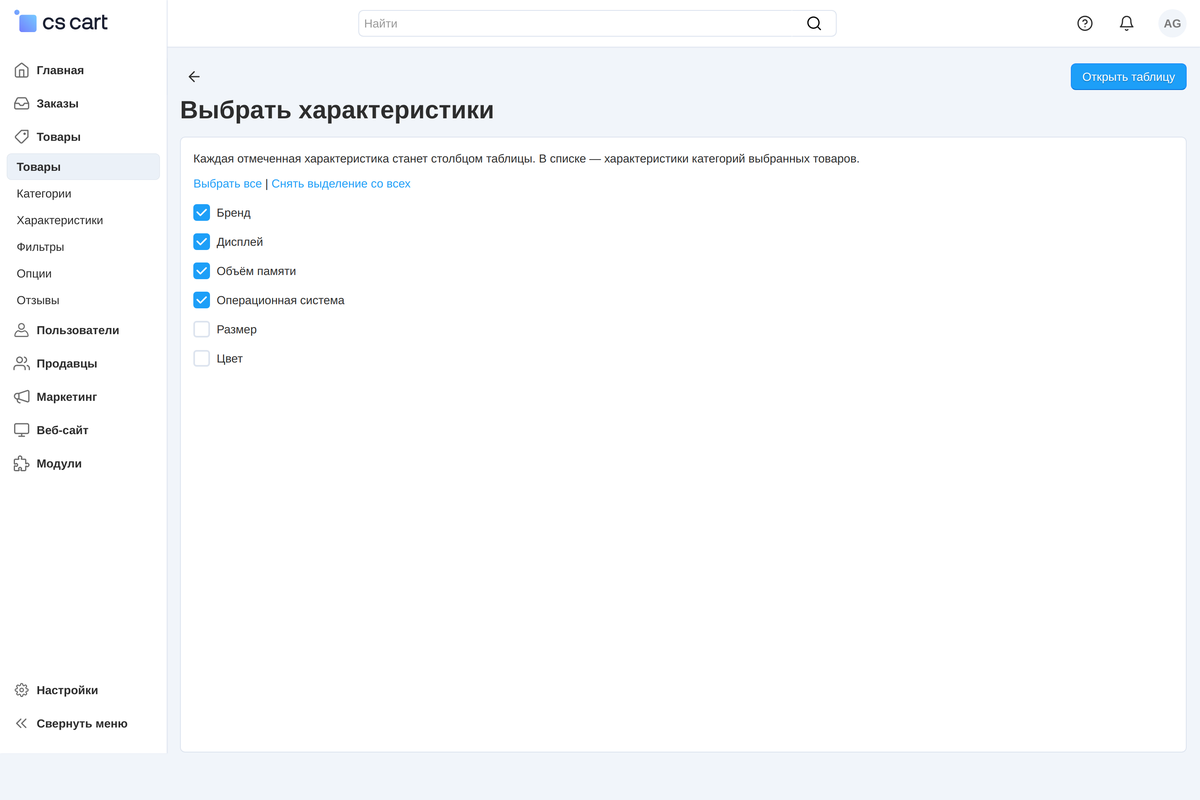Click the Продавцы menu label

coord(67,363)
